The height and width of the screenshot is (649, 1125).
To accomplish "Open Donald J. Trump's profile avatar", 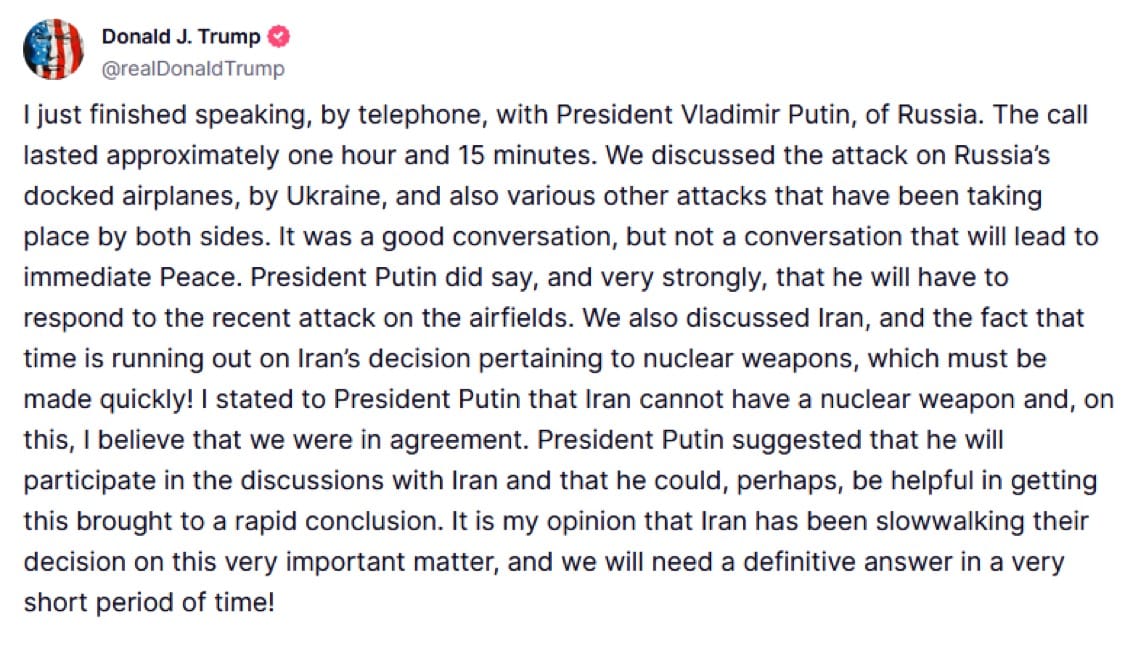I will pyautogui.click(x=54, y=49).
